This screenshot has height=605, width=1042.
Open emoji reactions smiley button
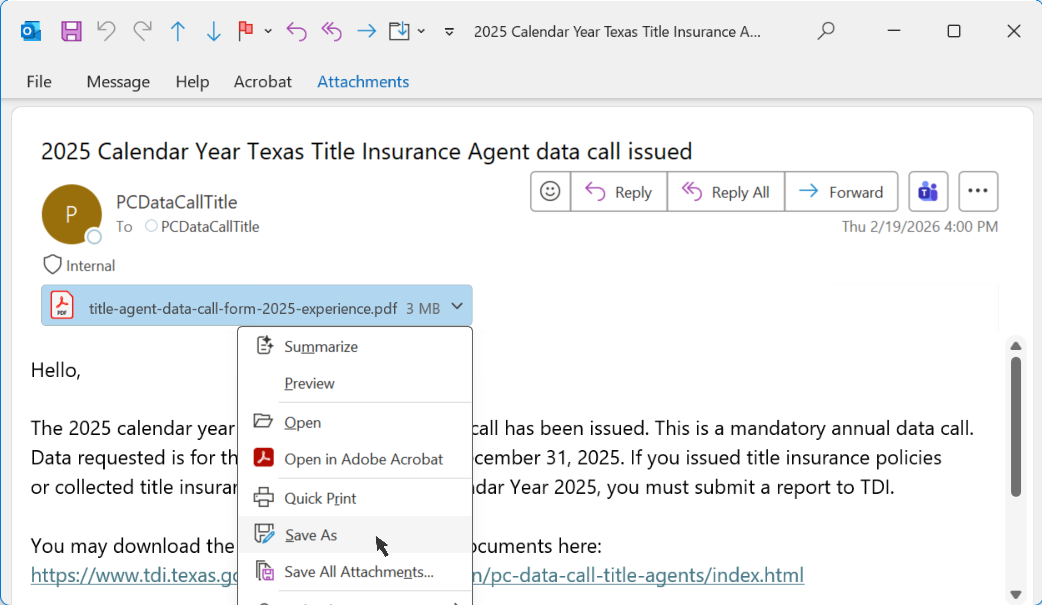click(550, 192)
